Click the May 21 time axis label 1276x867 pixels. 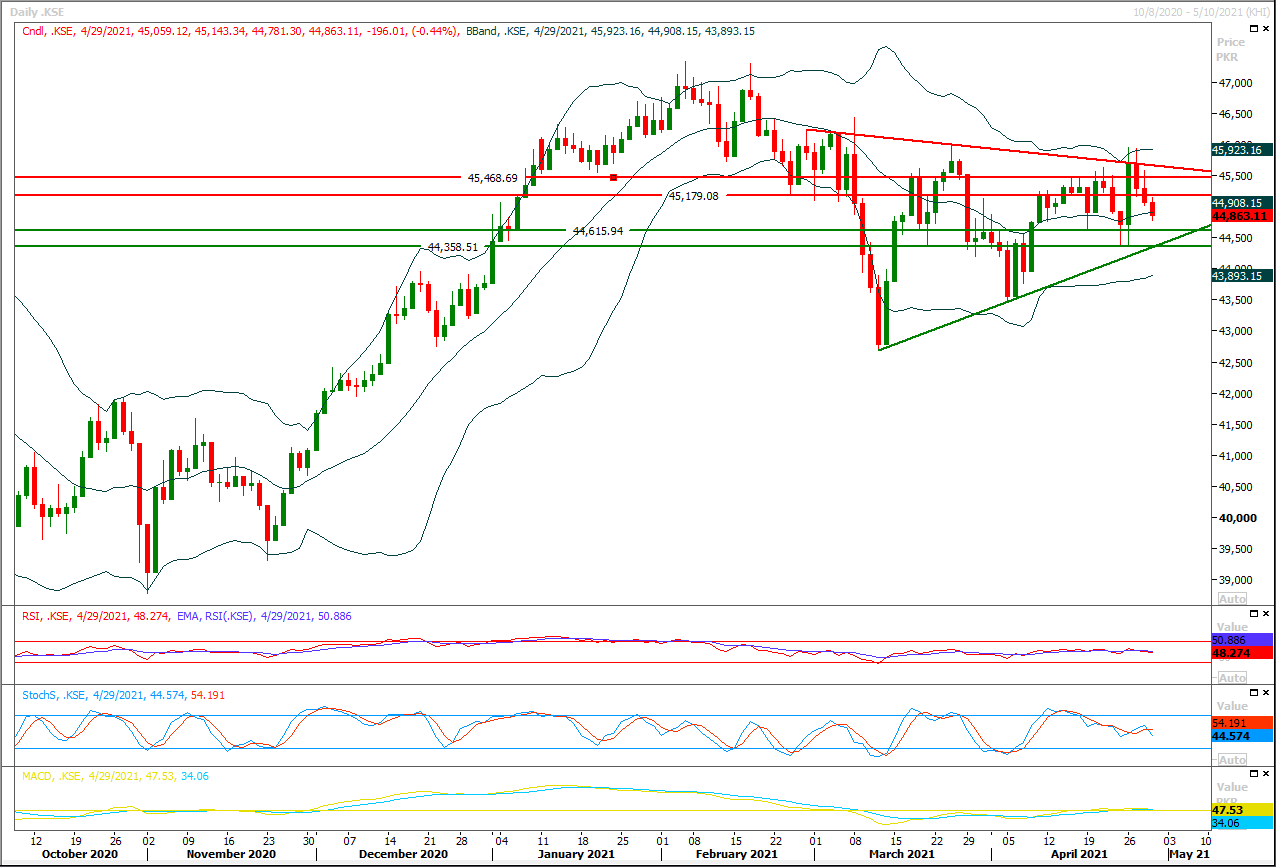(x=1190, y=855)
